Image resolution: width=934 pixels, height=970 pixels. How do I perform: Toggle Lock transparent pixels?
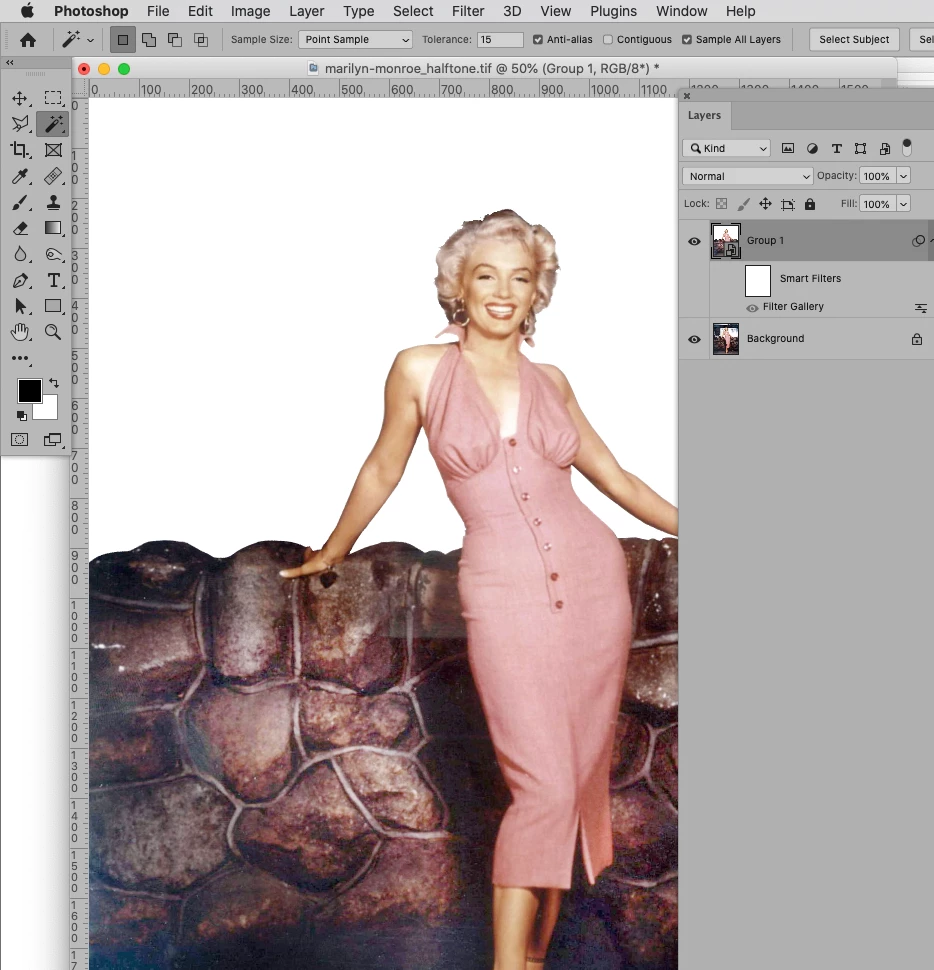click(x=721, y=204)
